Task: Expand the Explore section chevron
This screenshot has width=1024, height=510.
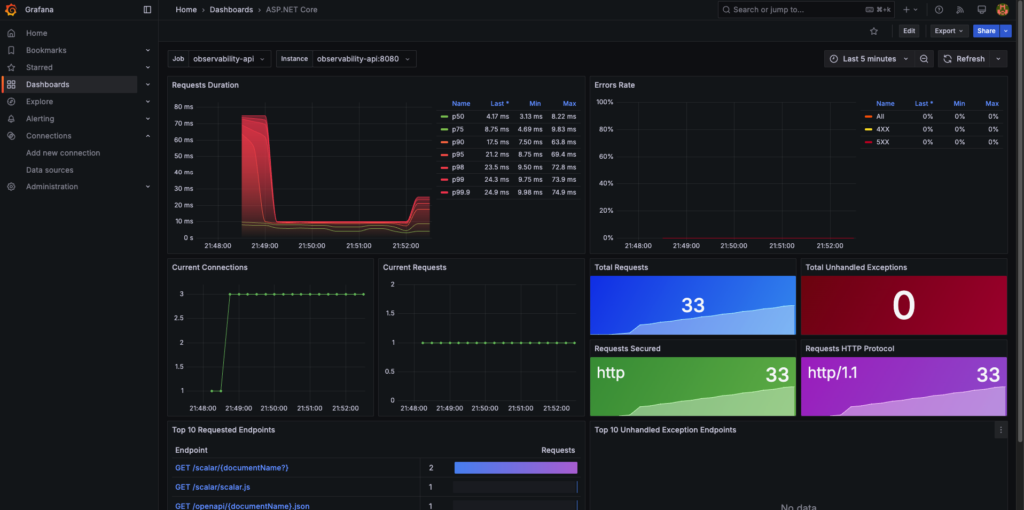Action: click(148, 102)
